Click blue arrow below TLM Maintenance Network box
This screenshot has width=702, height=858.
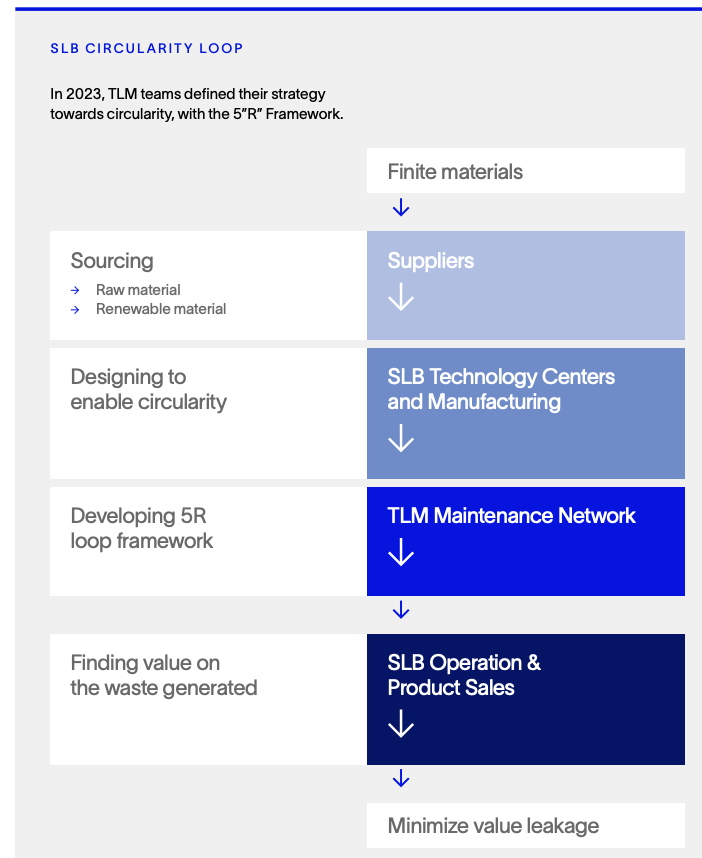401,610
